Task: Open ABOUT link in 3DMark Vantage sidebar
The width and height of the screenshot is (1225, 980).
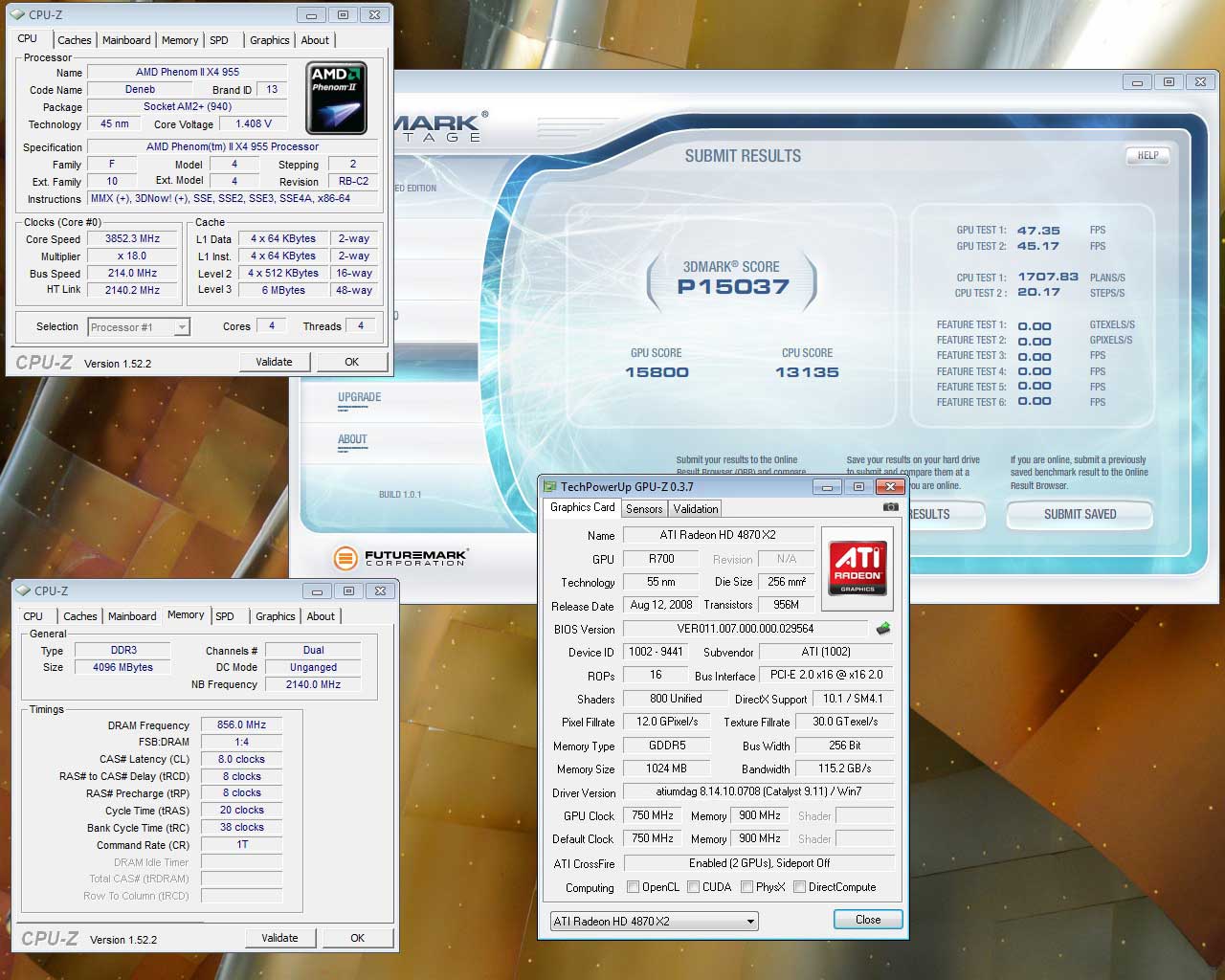Action: tap(352, 439)
